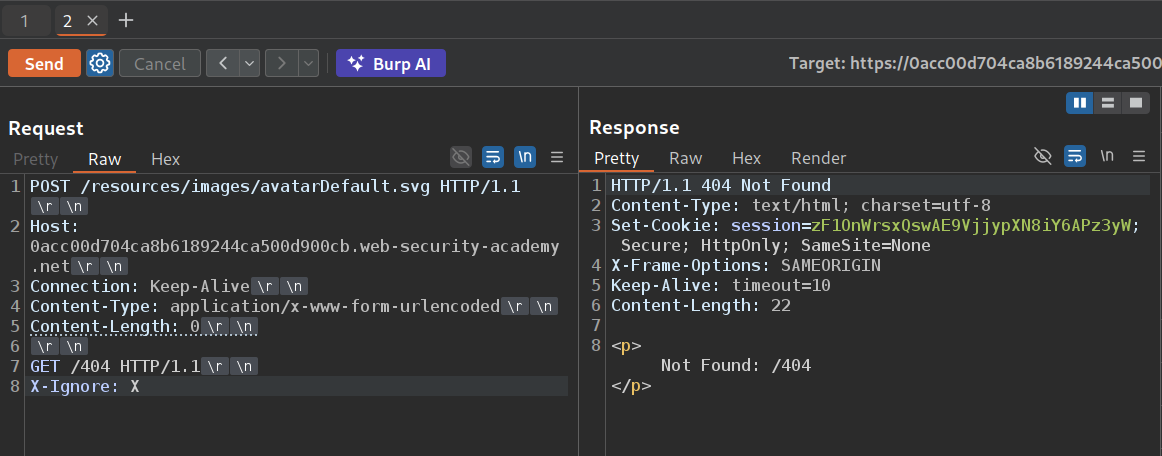Switch to the Request Hex tab
1162x456 pixels.
165,159
